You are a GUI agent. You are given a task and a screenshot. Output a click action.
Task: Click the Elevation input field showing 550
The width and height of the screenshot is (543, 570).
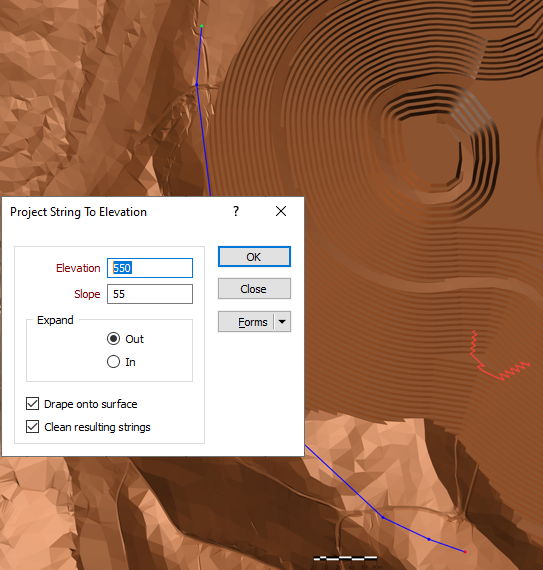point(150,268)
